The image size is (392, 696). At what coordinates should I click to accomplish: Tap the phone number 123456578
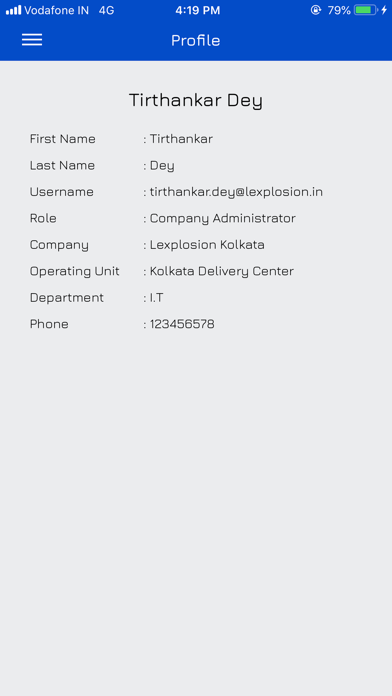(182, 324)
